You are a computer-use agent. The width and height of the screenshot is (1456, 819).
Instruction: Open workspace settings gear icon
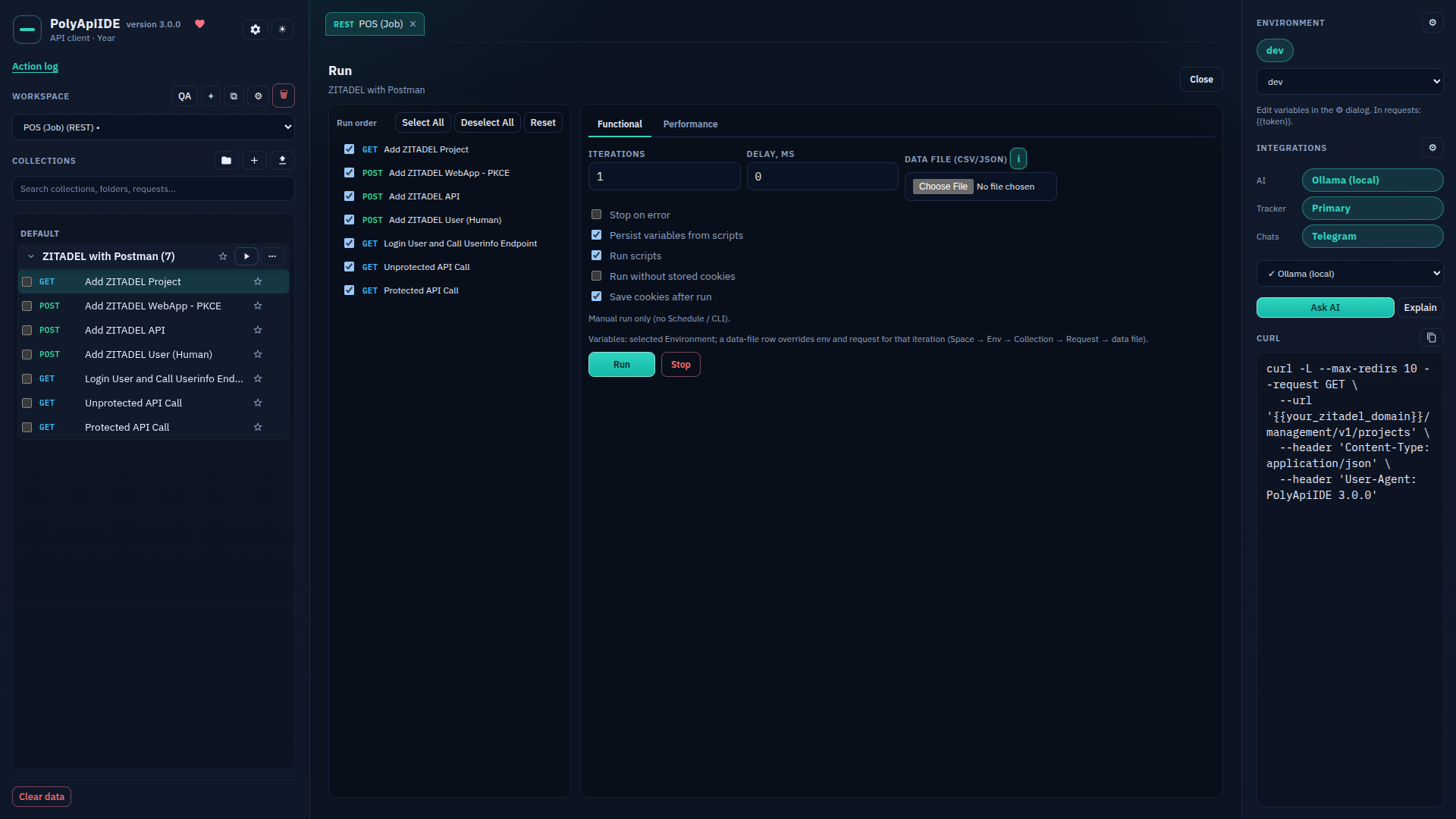258,96
